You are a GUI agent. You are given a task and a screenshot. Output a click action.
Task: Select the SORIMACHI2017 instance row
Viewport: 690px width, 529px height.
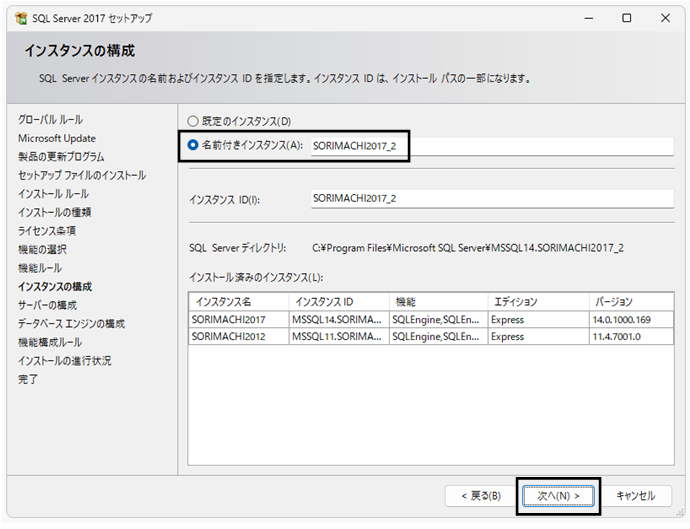431,320
